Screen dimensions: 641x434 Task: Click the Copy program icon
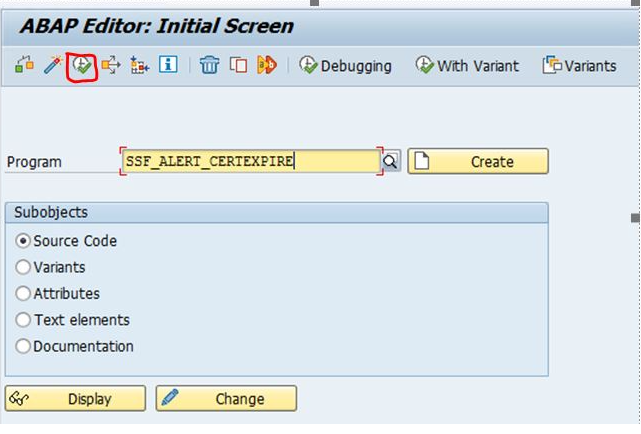point(238,66)
